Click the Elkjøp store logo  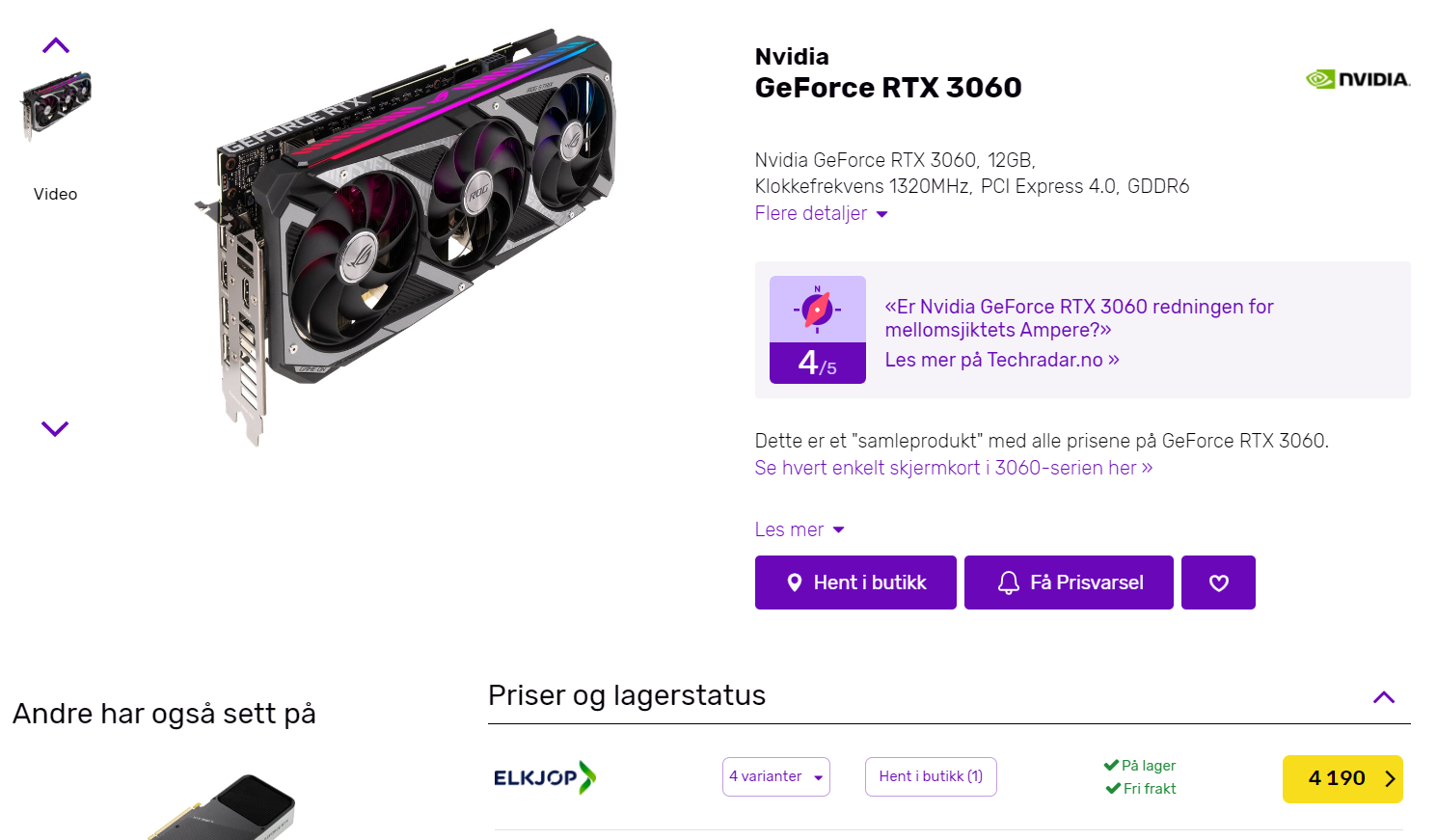click(545, 777)
